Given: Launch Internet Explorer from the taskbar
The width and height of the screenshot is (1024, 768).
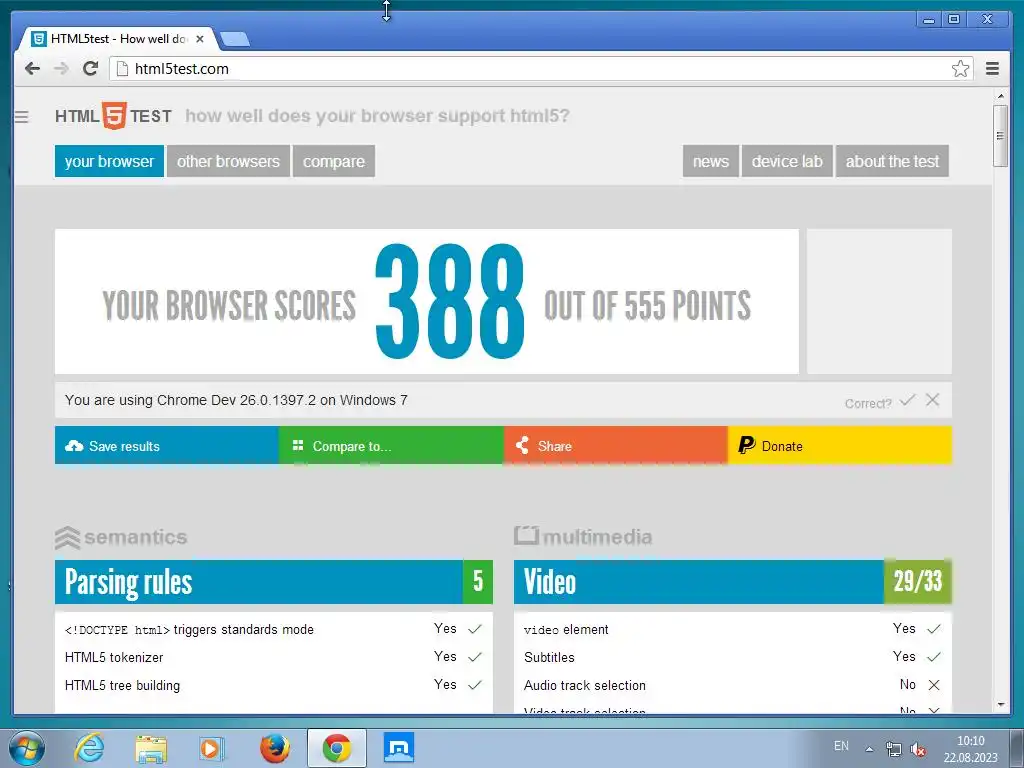Looking at the screenshot, I should coord(89,748).
